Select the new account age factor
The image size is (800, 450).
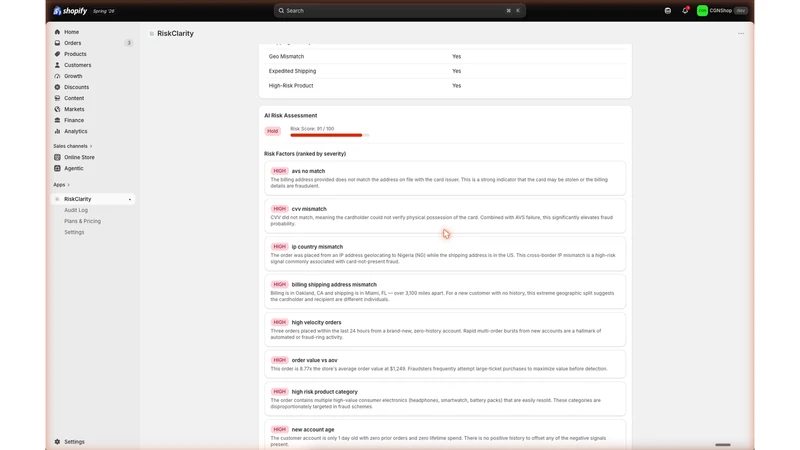tap(445, 435)
